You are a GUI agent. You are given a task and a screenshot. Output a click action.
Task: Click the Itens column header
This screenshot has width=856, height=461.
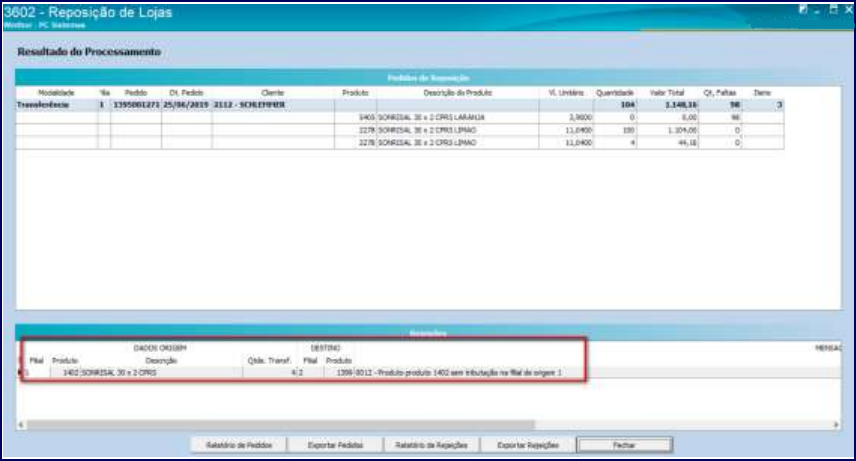pyautogui.click(x=762, y=93)
